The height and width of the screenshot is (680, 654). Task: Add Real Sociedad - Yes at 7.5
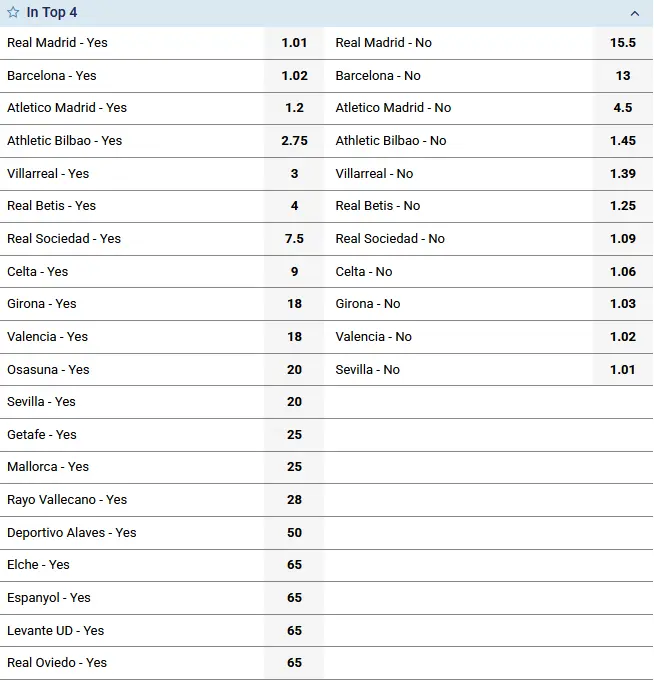(294, 239)
